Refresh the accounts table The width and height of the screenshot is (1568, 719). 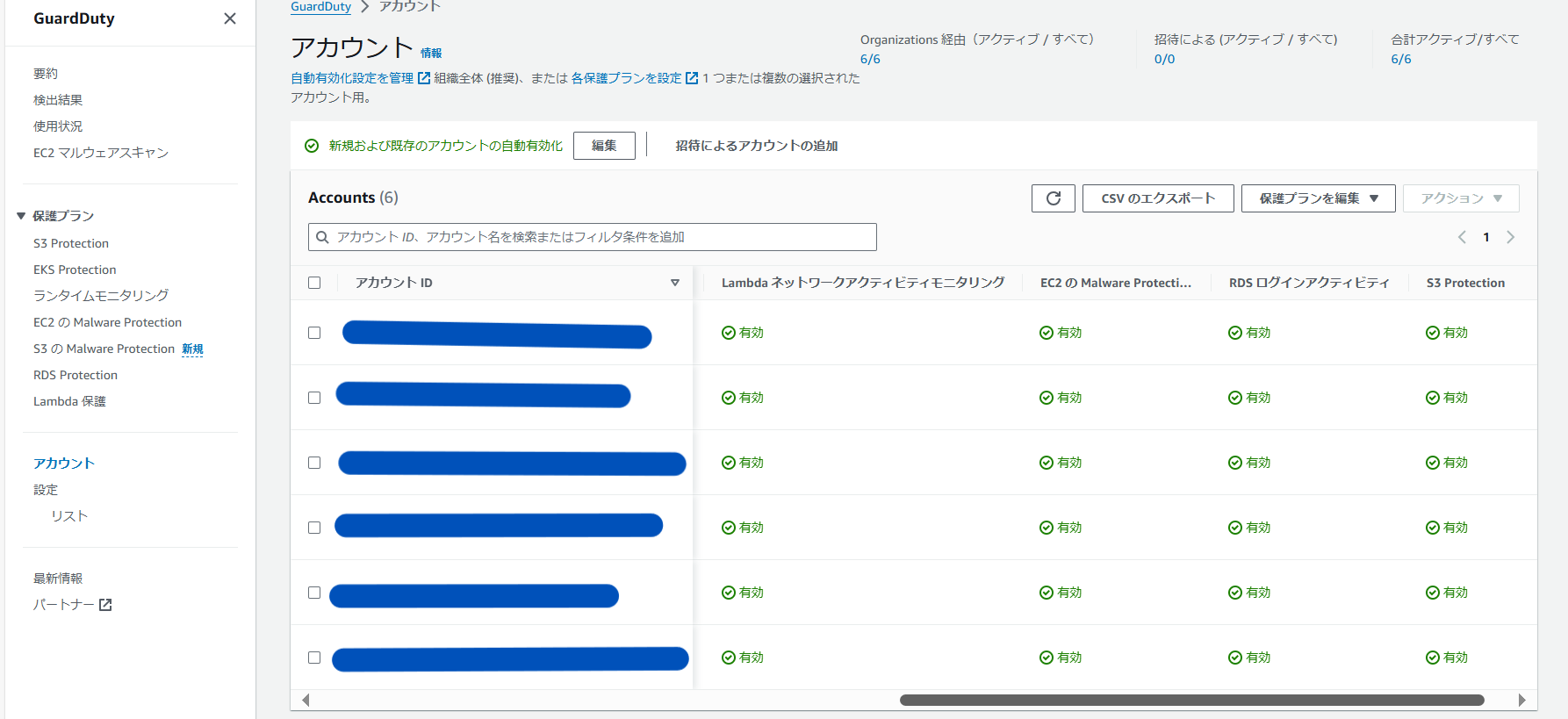(1054, 198)
